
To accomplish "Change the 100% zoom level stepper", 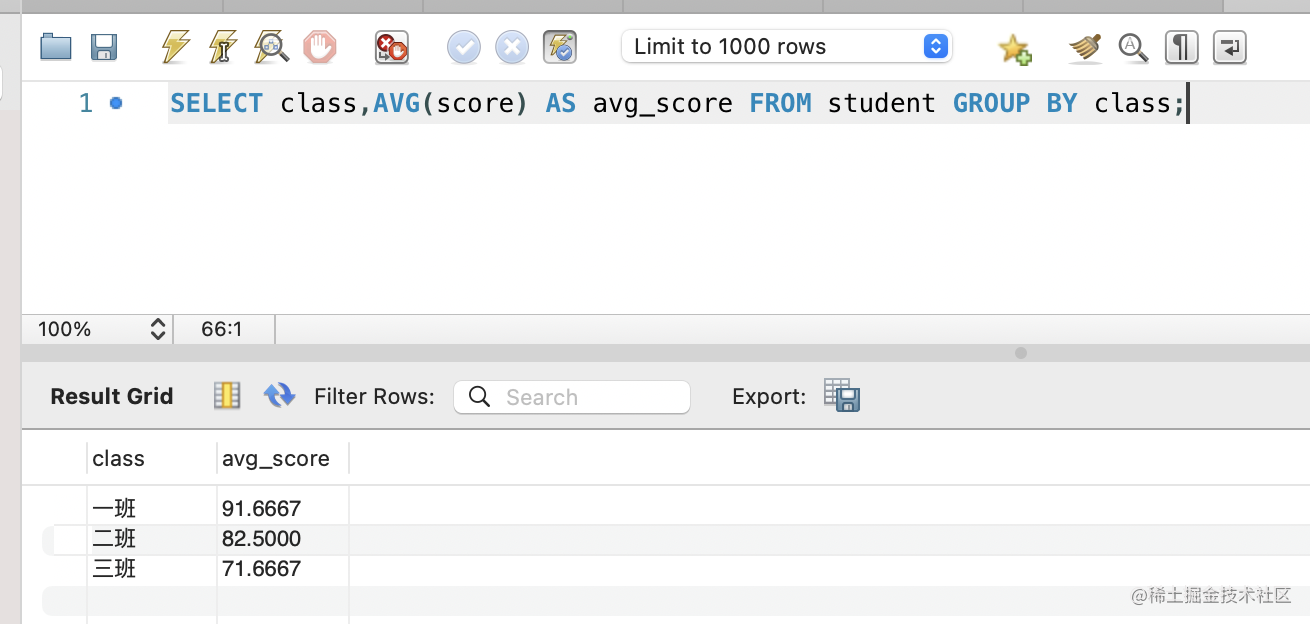I will tap(157, 329).
